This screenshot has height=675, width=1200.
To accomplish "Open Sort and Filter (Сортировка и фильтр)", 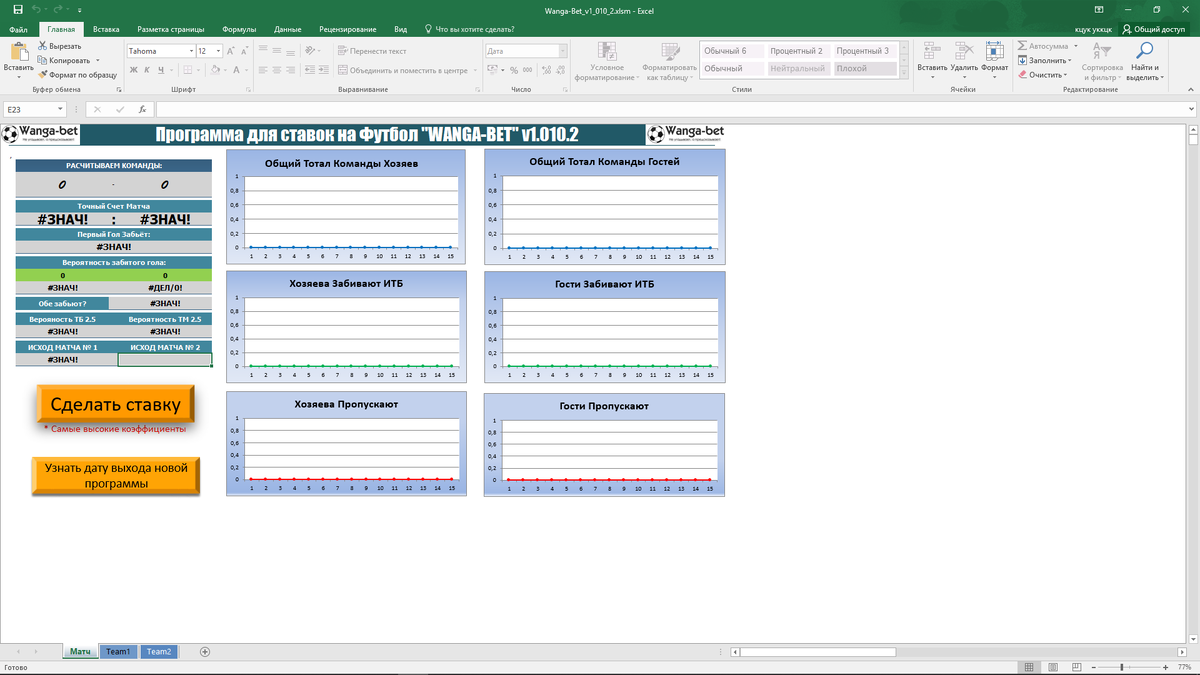I will tap(1103, 62).
